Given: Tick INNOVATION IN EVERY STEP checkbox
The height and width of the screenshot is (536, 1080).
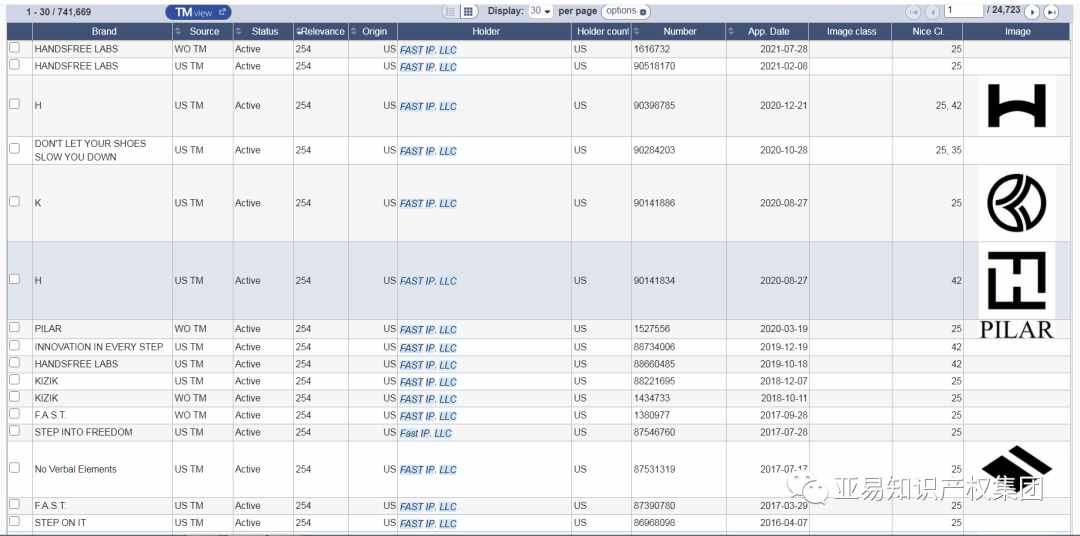Looking at the screenshot, I should coord(14,346).
